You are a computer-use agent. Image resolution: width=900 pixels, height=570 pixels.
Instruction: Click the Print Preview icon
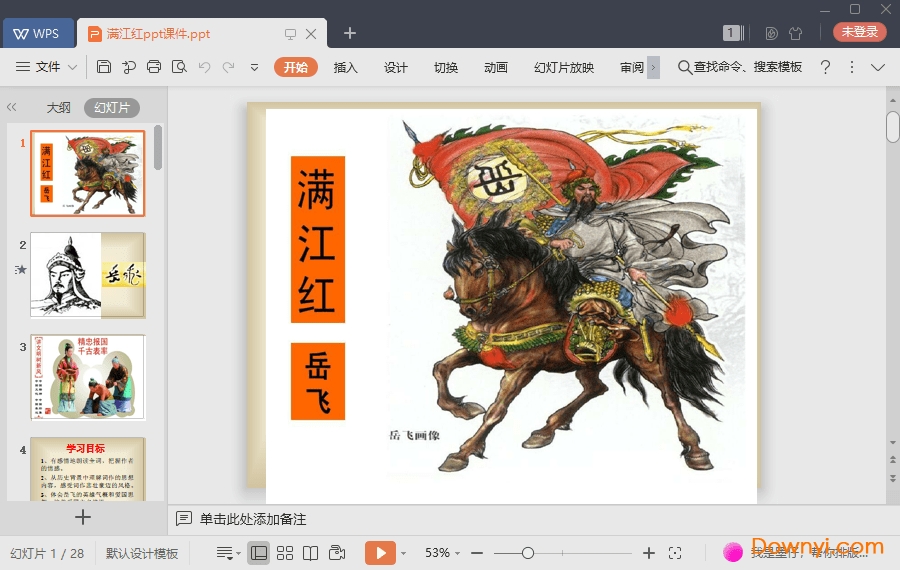[x=179, y=67]
